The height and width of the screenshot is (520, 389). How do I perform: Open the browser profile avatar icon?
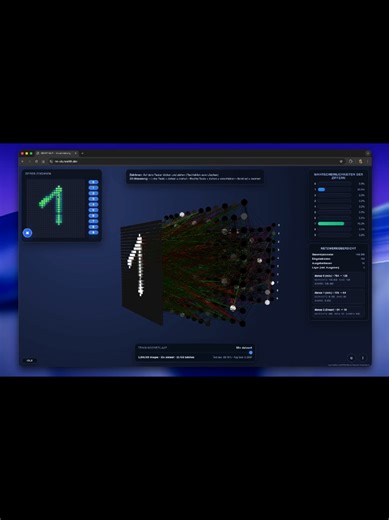(x=360, y=161)
